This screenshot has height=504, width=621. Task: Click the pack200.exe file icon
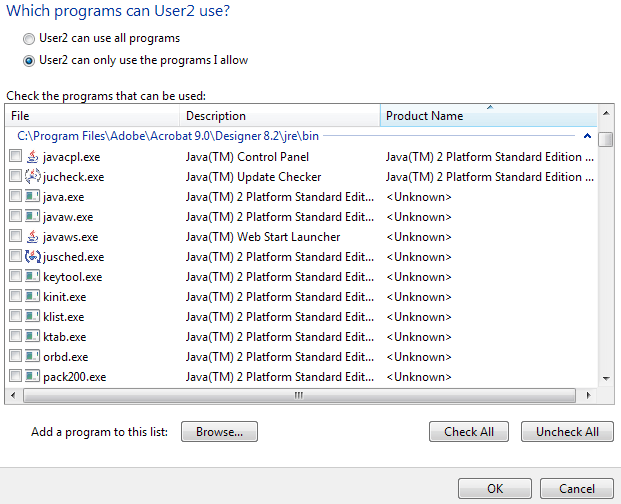32,376
